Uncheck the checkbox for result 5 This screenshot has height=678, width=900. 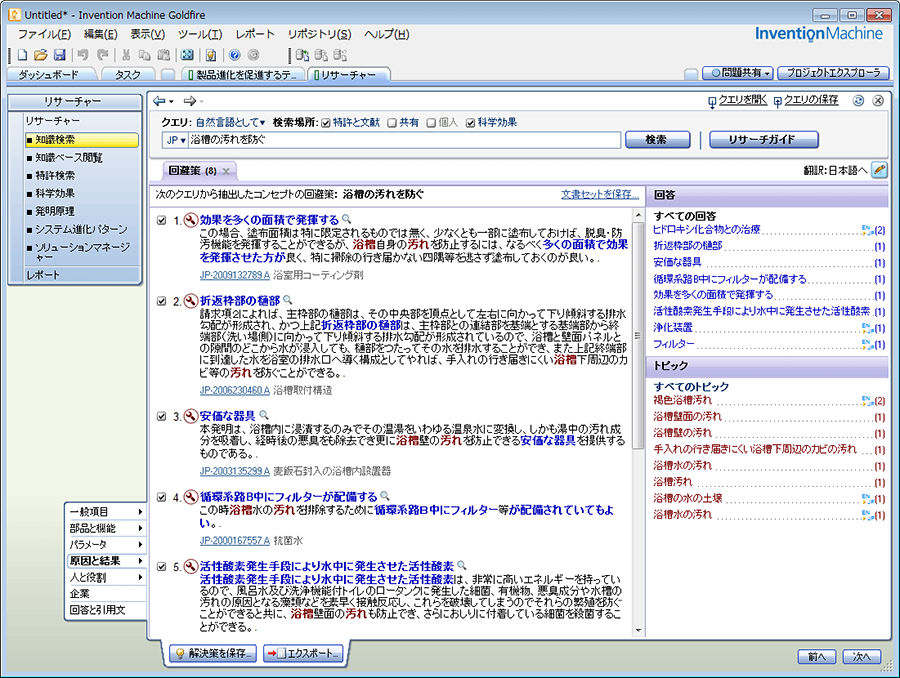(162, 567)
